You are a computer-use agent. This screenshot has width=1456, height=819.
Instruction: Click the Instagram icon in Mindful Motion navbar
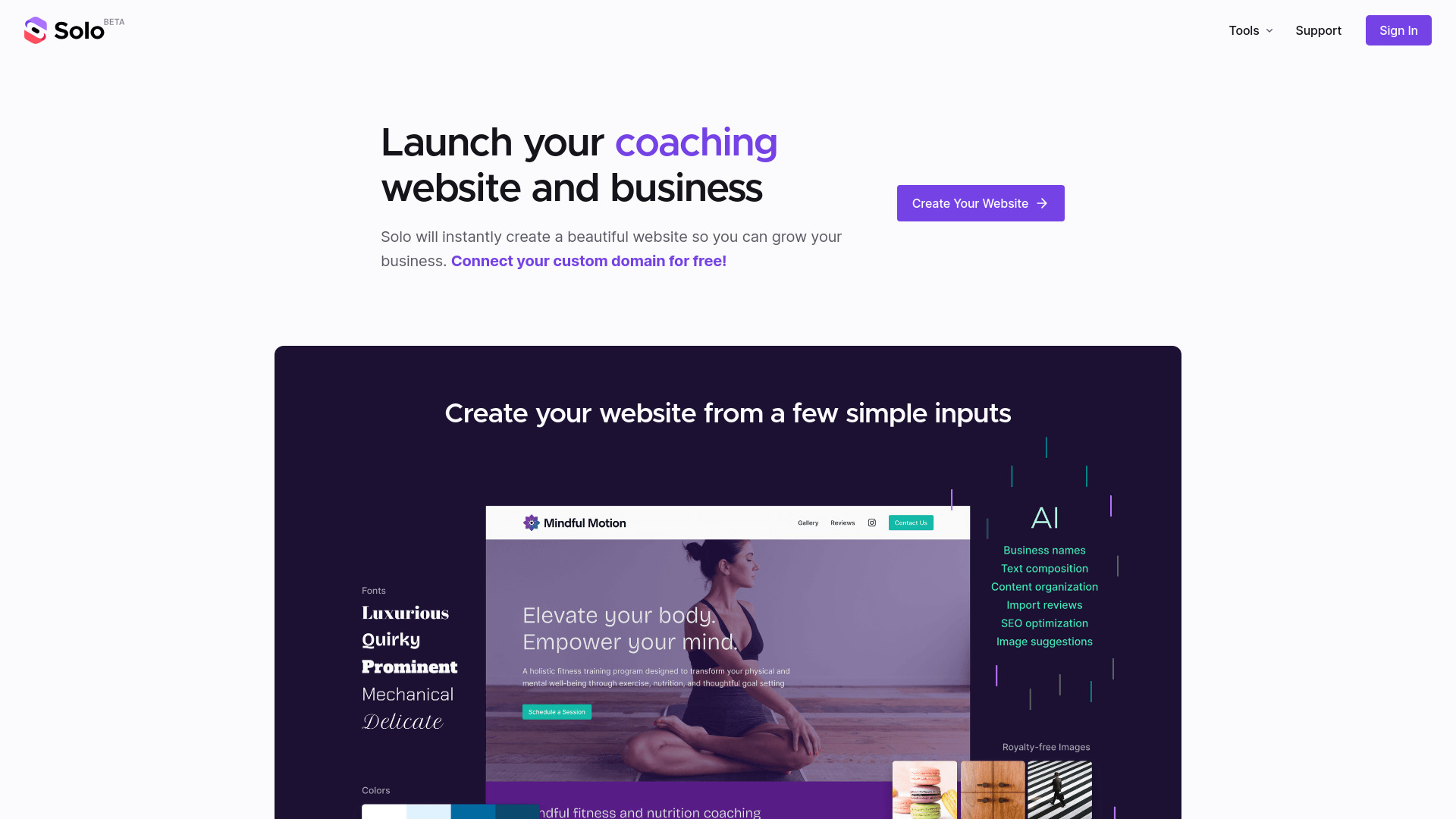point(871,522)
